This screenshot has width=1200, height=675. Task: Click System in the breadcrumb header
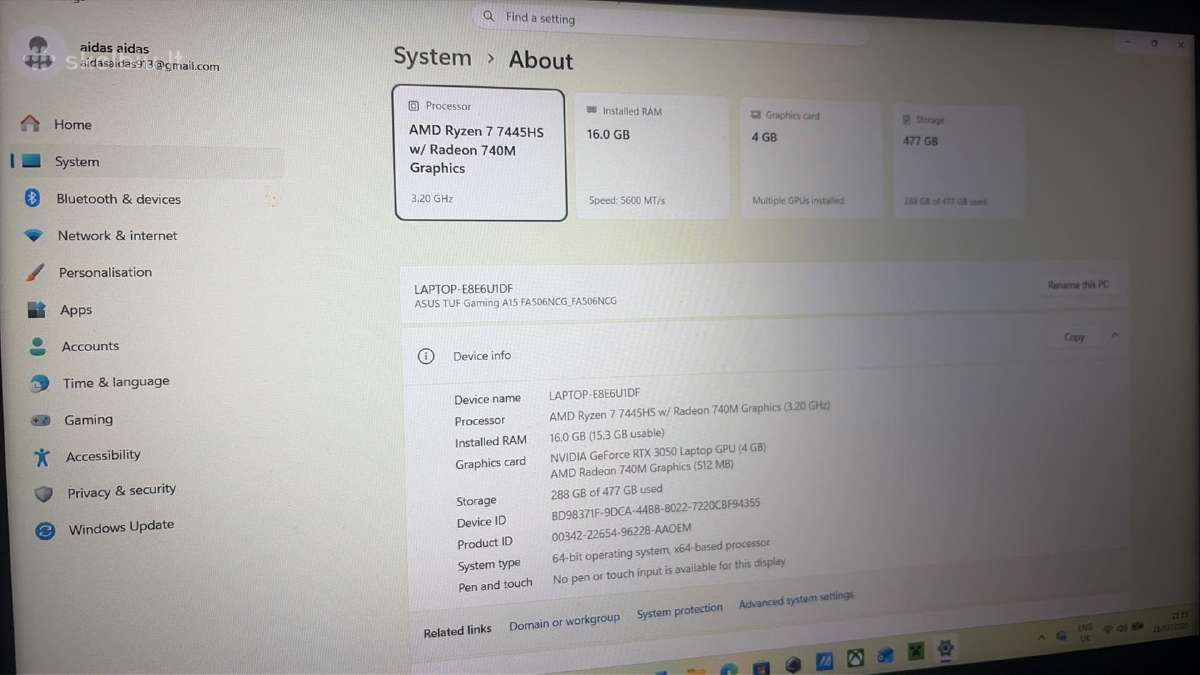tap(432, 57)
